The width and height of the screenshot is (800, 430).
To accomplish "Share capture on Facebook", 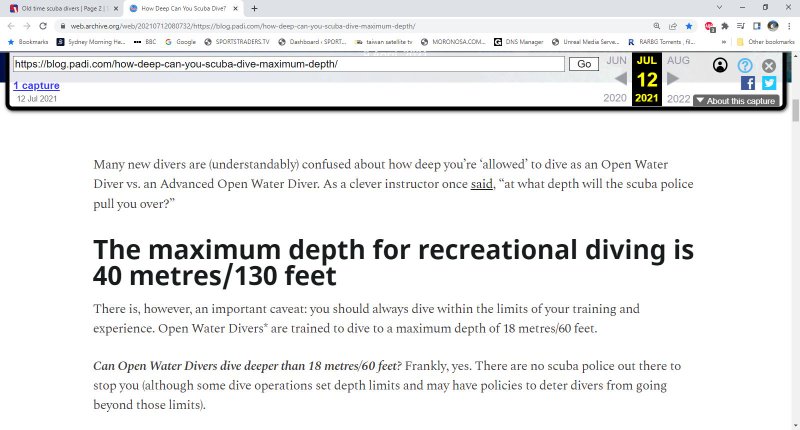I will tap(748, 83).
